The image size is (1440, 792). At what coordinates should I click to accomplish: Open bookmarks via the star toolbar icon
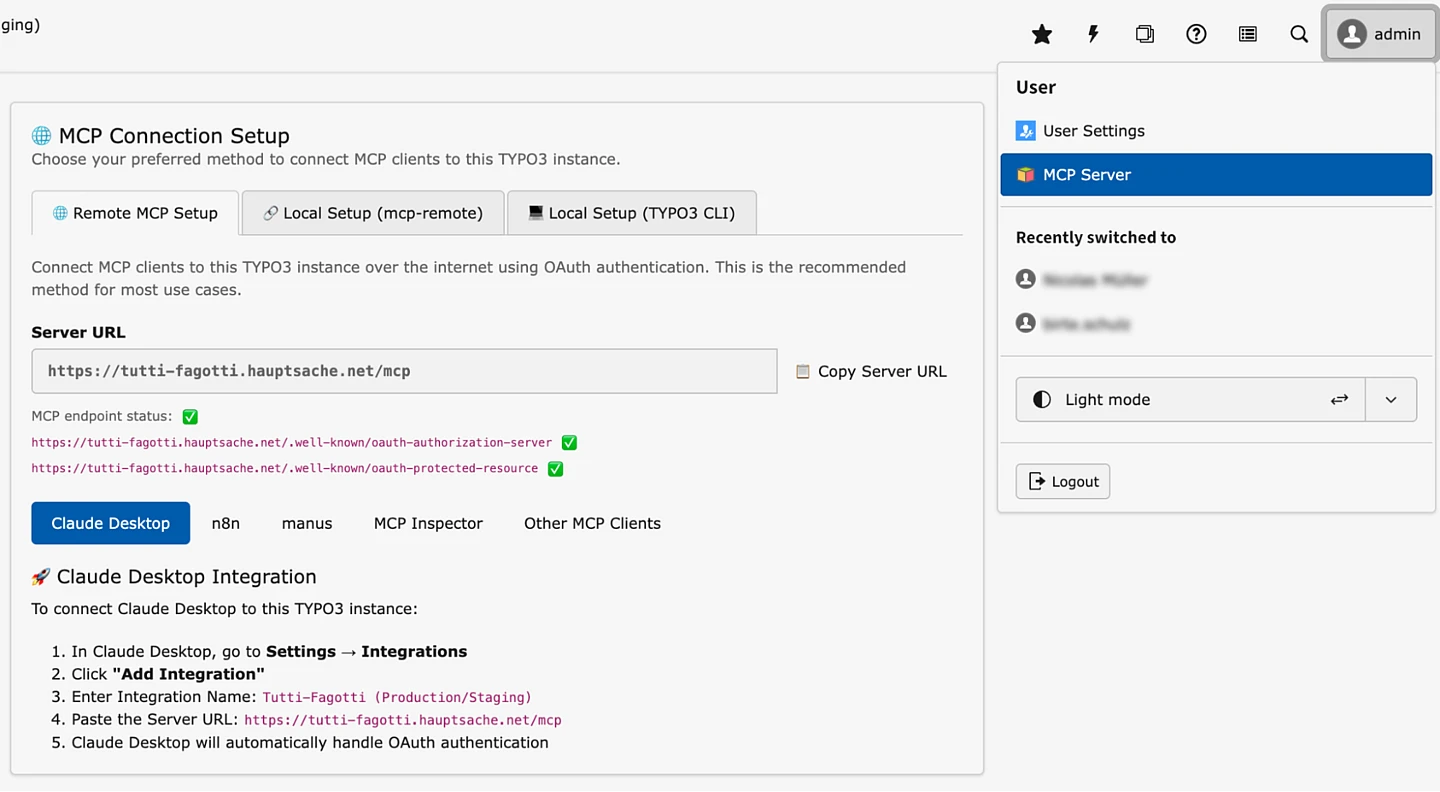click(x=1041, y=33)
